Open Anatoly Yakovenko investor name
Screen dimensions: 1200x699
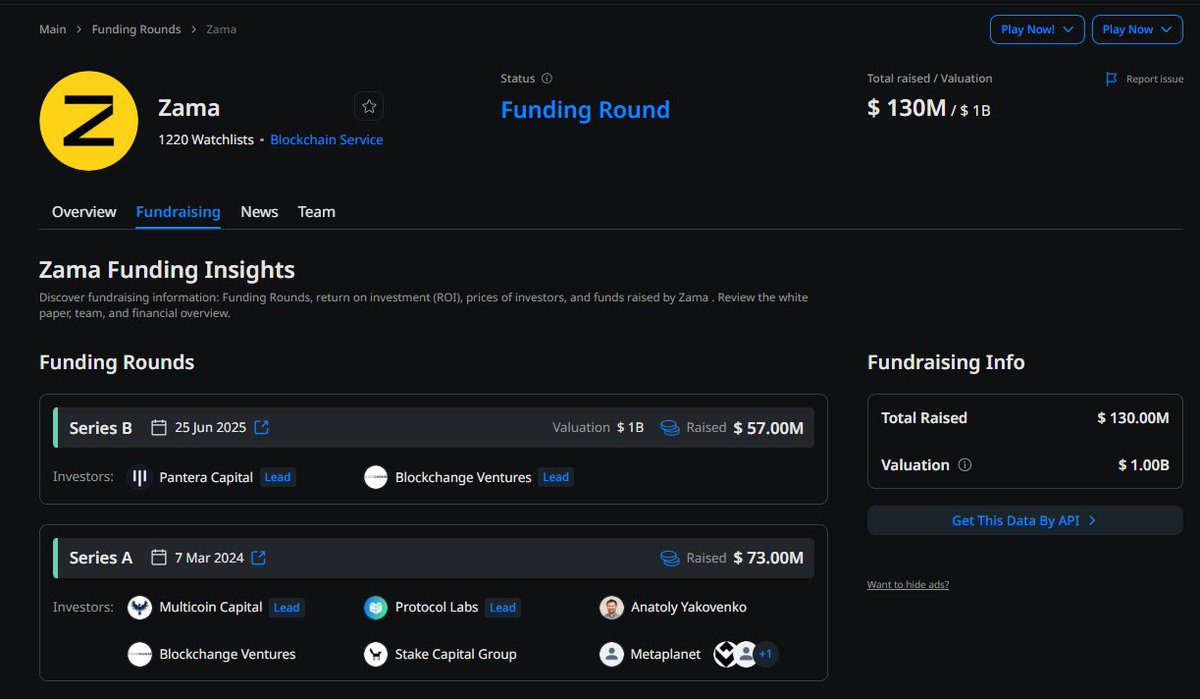pyautogui.click(x=689, y=607)
